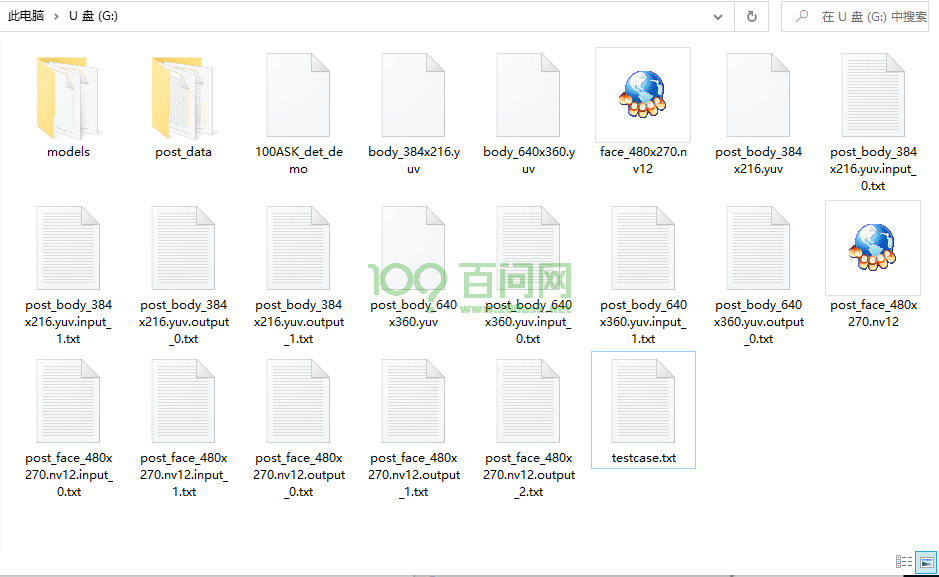Click U 盘 (G:) in the breadcrumb

pos(93,17)
